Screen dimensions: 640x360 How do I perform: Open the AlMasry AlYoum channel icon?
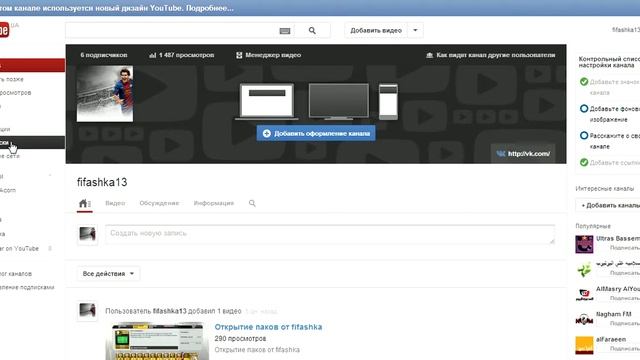584,294
